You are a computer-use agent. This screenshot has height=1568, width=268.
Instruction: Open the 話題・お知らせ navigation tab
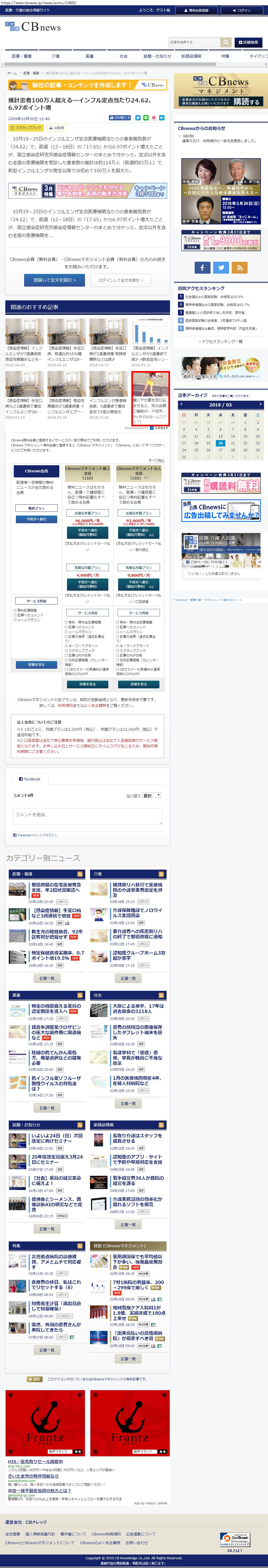pos(157,56)
